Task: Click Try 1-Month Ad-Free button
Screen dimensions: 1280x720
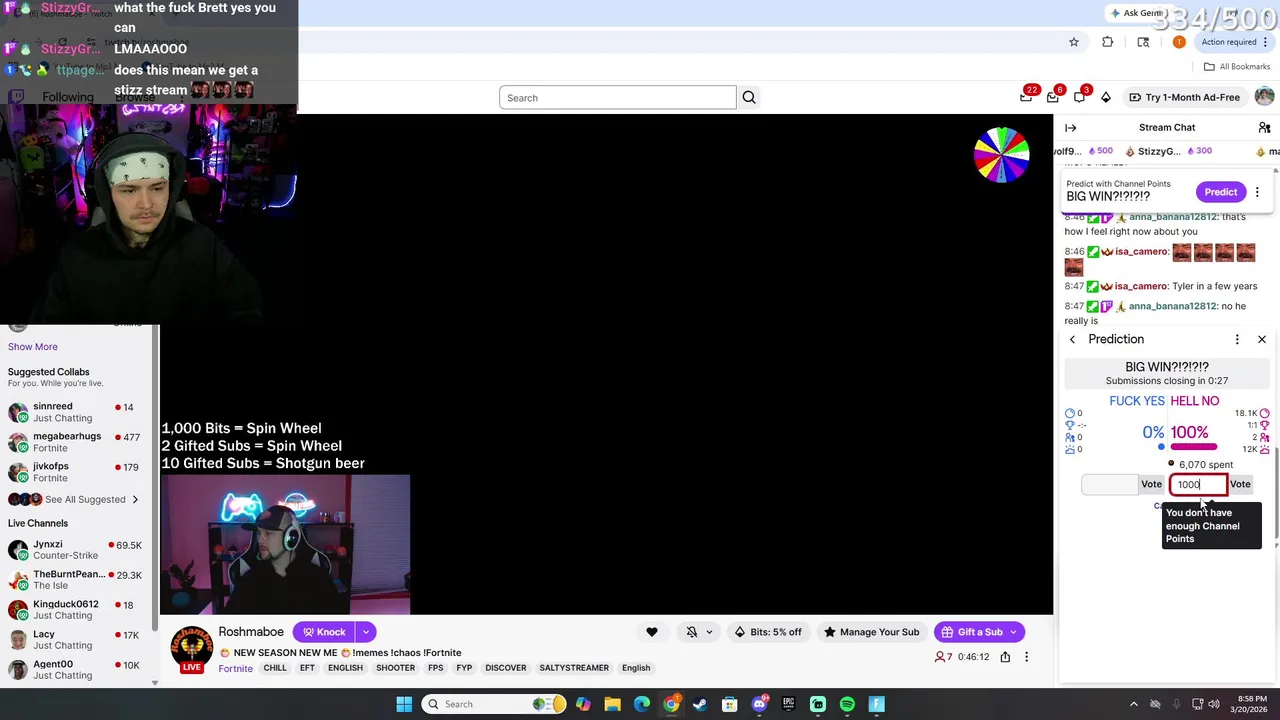Action: [1184, 97]
